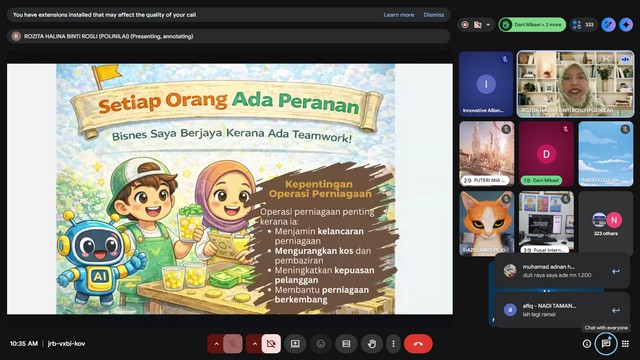Screen dimensions: 640x360
Task: Click the pencil magic-wand icon at top right
Action: pos(608,24)
